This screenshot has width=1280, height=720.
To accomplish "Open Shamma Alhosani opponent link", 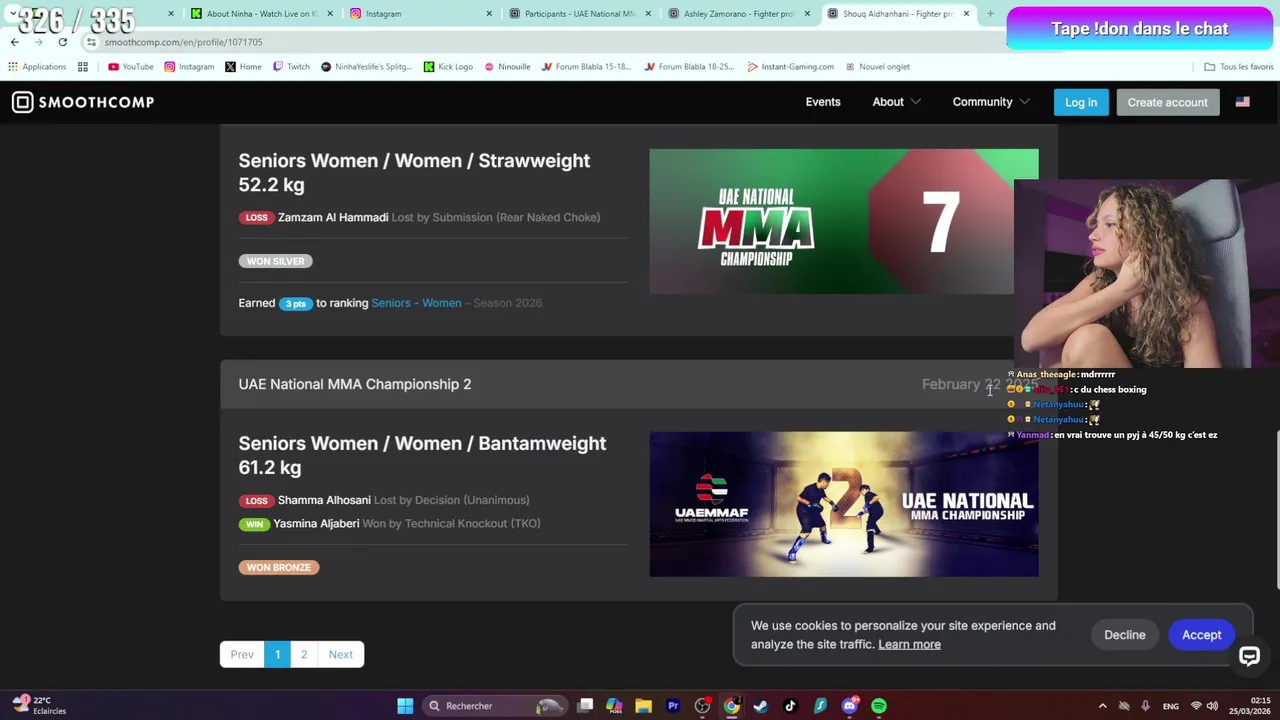I will [x=324, y=500].
